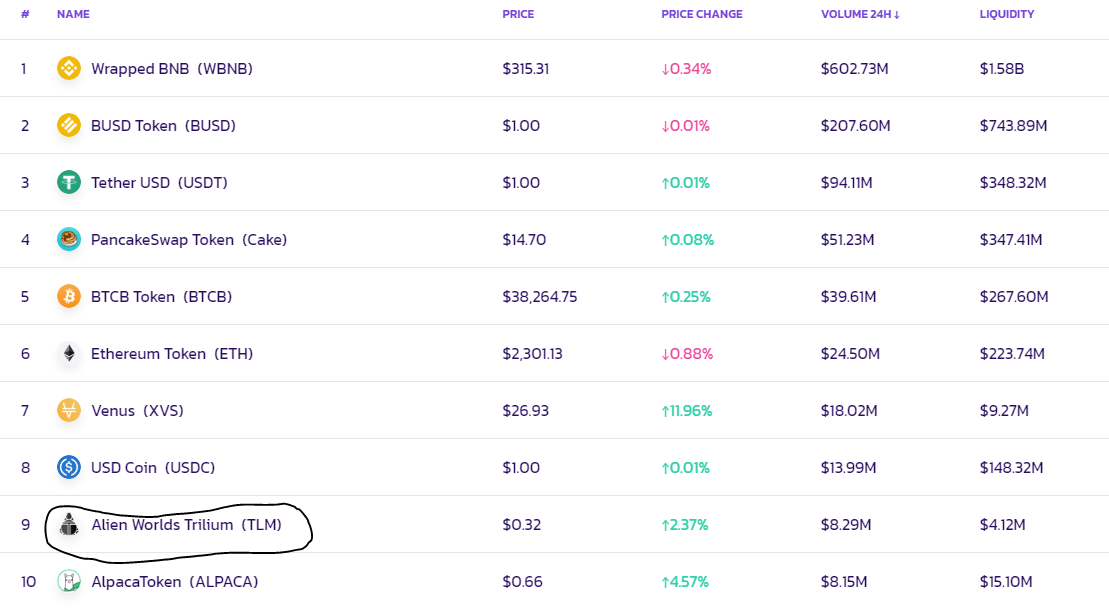This screenshot has width=1109, height=608.
Task: Open the Wrapped BNB (WBNB) token link
Action: coord(172,69)
